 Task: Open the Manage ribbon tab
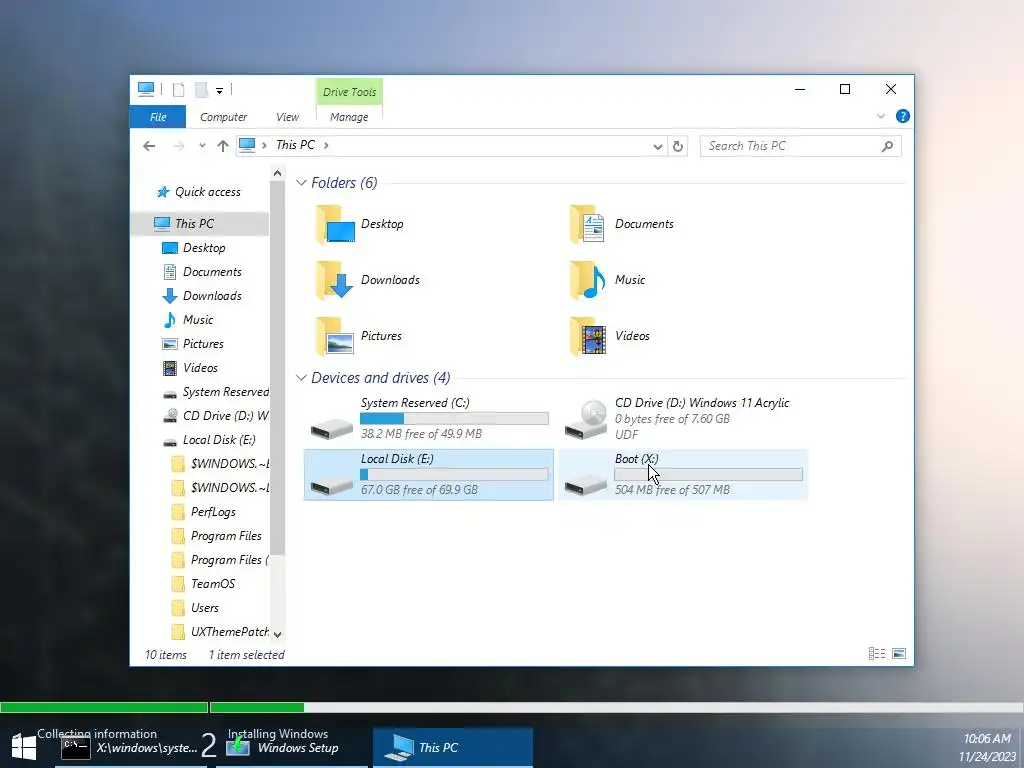coord(349,117)
